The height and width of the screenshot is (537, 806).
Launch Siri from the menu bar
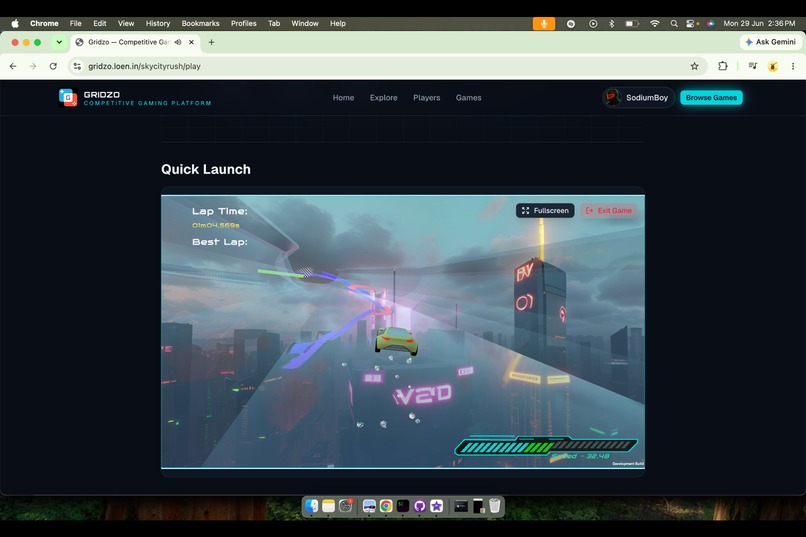point(710,24)
